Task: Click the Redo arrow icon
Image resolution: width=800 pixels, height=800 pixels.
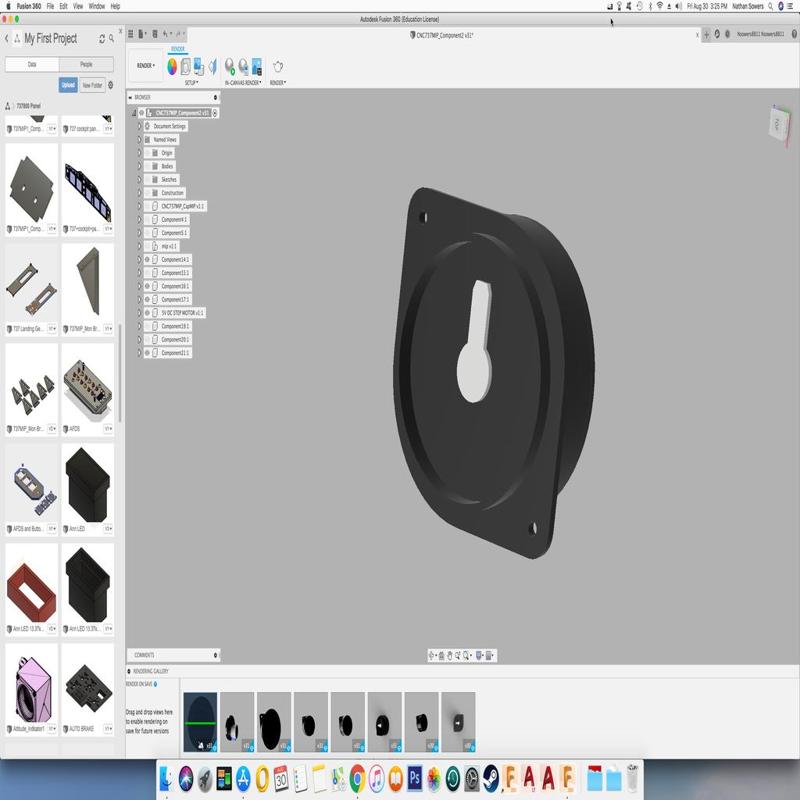Action: pyautogui.click(x=178, y=34)
